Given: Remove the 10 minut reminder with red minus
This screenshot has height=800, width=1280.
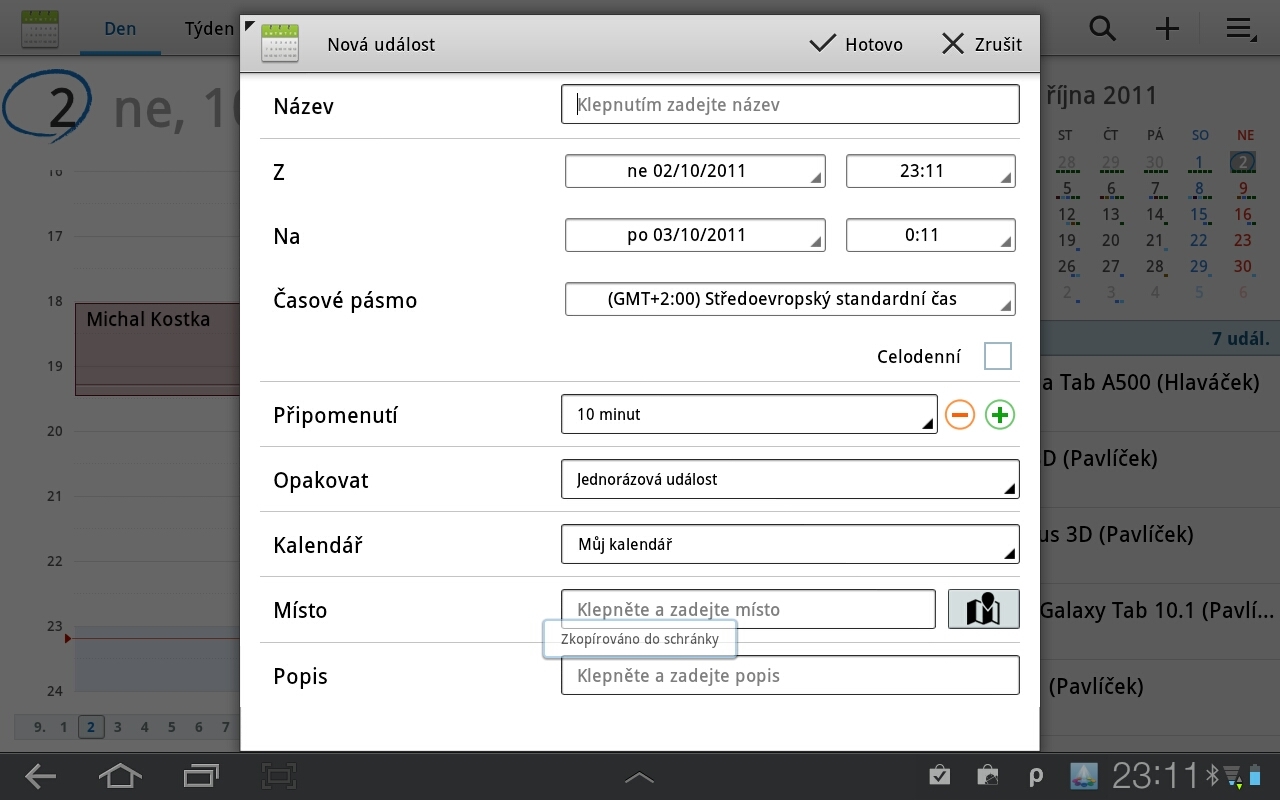Looking at the screenshot, I should (959, 414).
